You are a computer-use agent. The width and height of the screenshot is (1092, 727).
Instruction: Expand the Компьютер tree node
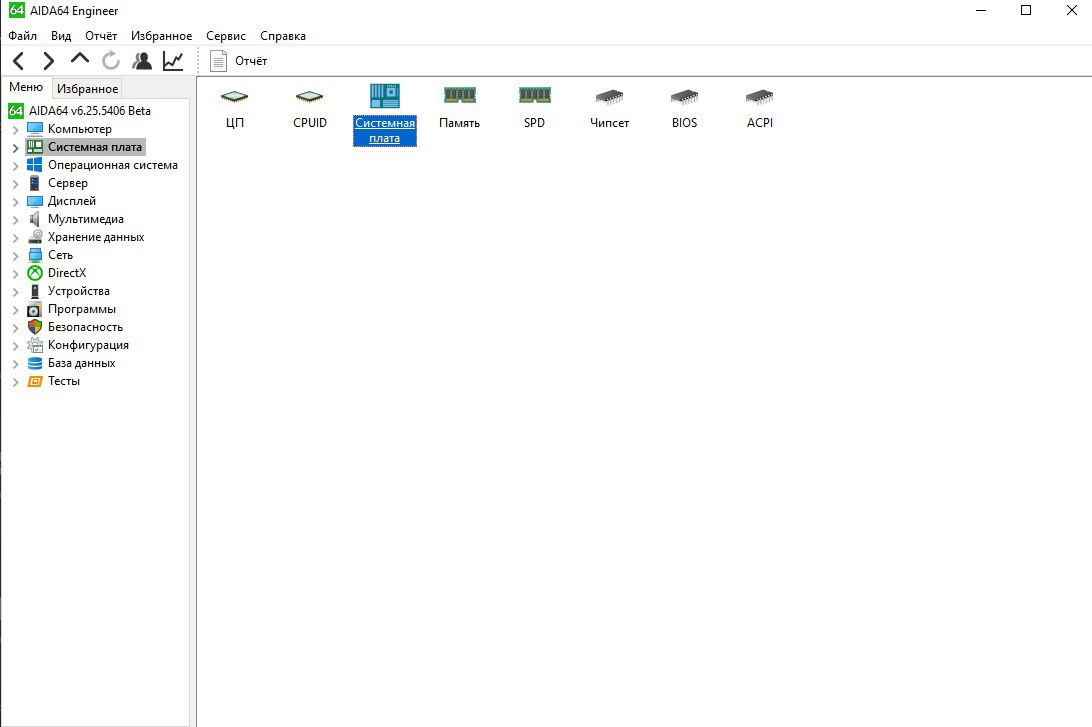pos(15,130)
